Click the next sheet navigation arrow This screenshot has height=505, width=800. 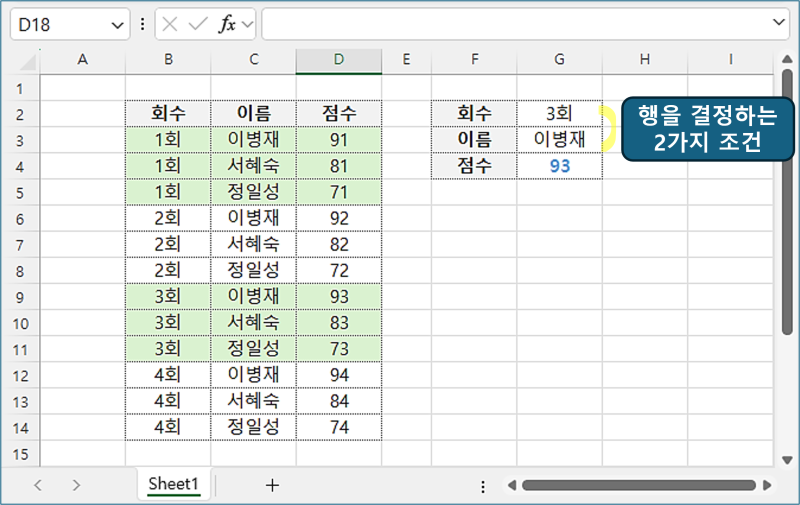pos(76,485)
